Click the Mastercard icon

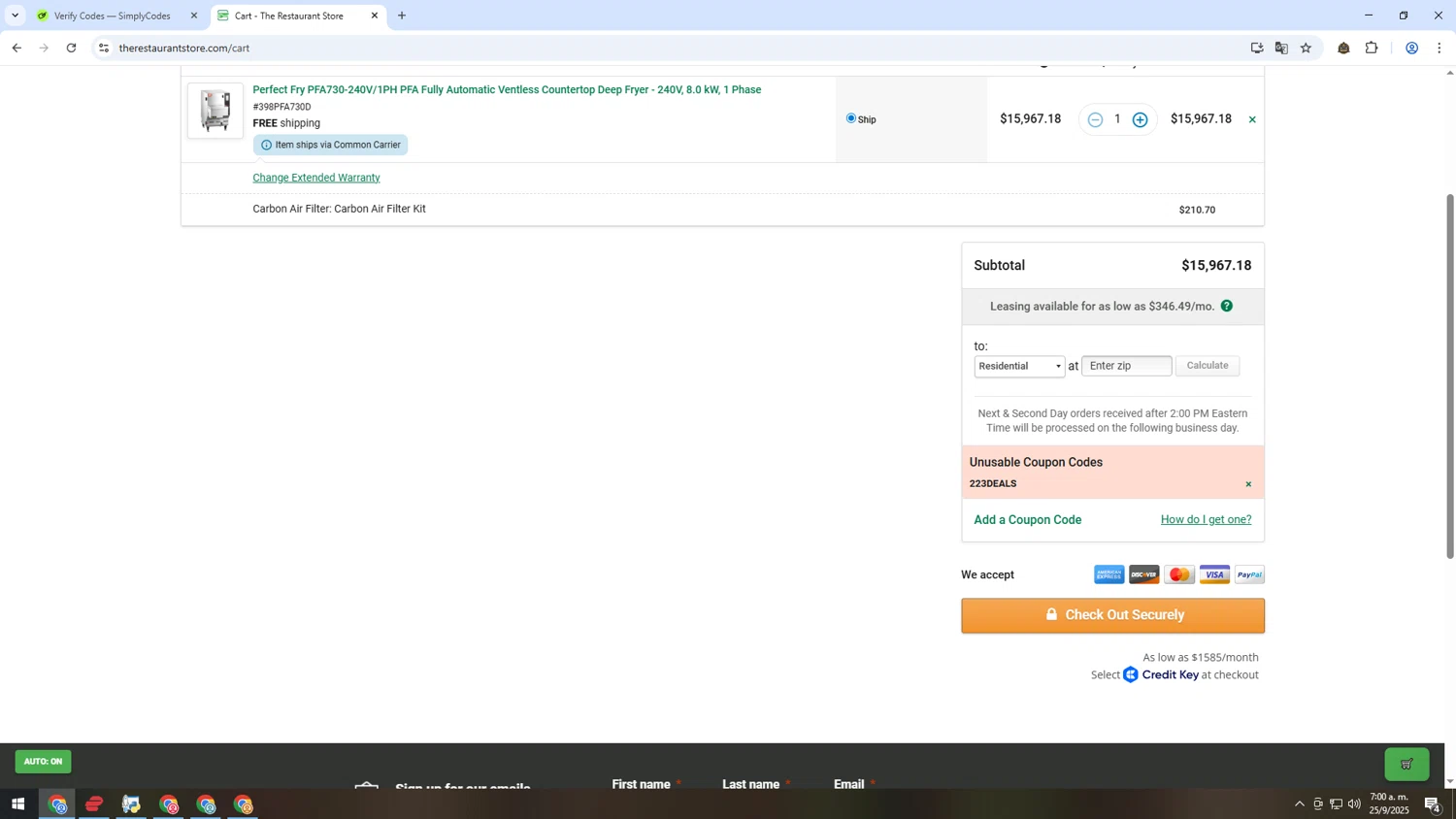tap(1179, 574)
